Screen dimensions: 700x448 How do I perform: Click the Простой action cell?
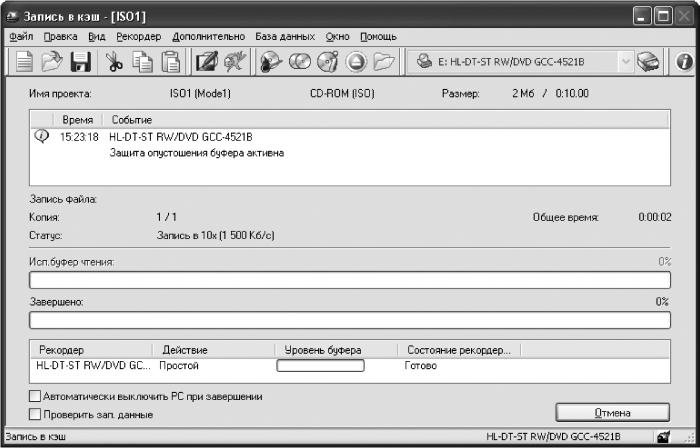tap(179, 366)
